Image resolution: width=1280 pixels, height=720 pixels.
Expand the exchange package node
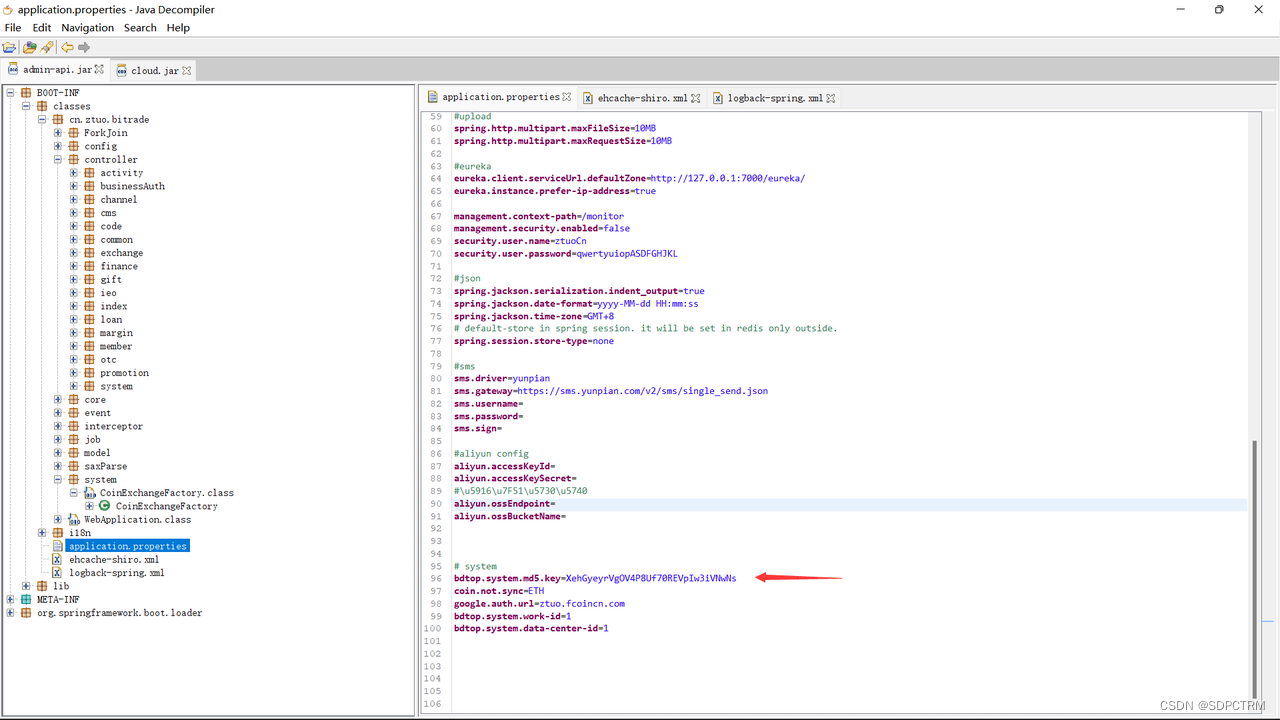pyautogui.click(x=74, y=253)
